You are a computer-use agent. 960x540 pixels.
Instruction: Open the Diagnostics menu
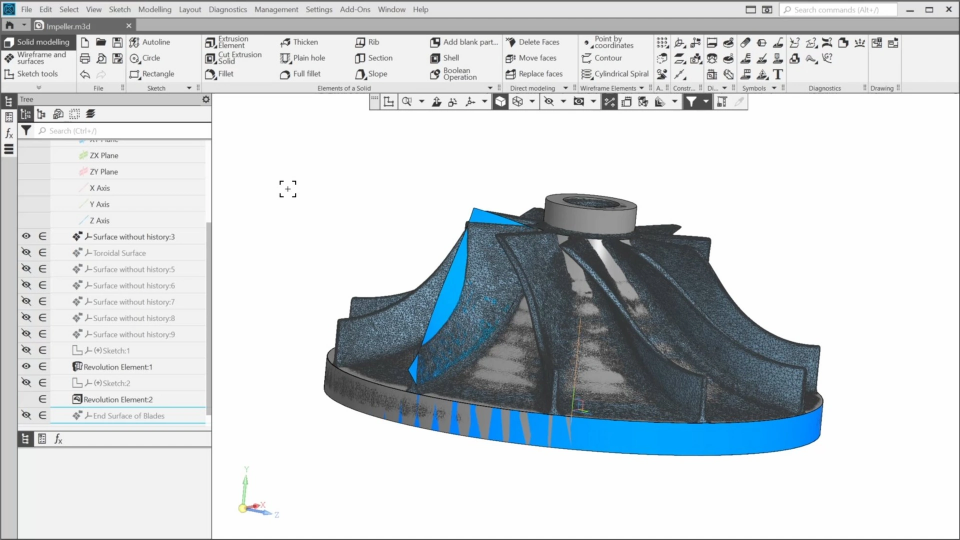pos(228,9)
